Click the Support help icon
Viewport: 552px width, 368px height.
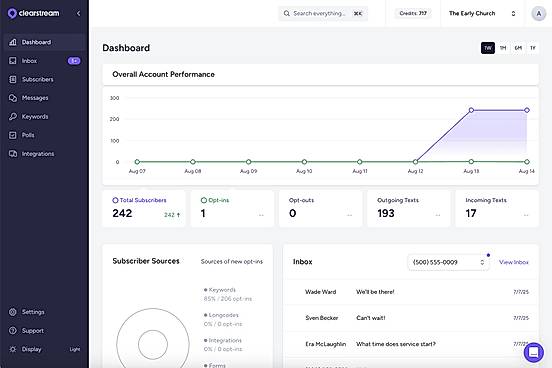coord(13,331)
